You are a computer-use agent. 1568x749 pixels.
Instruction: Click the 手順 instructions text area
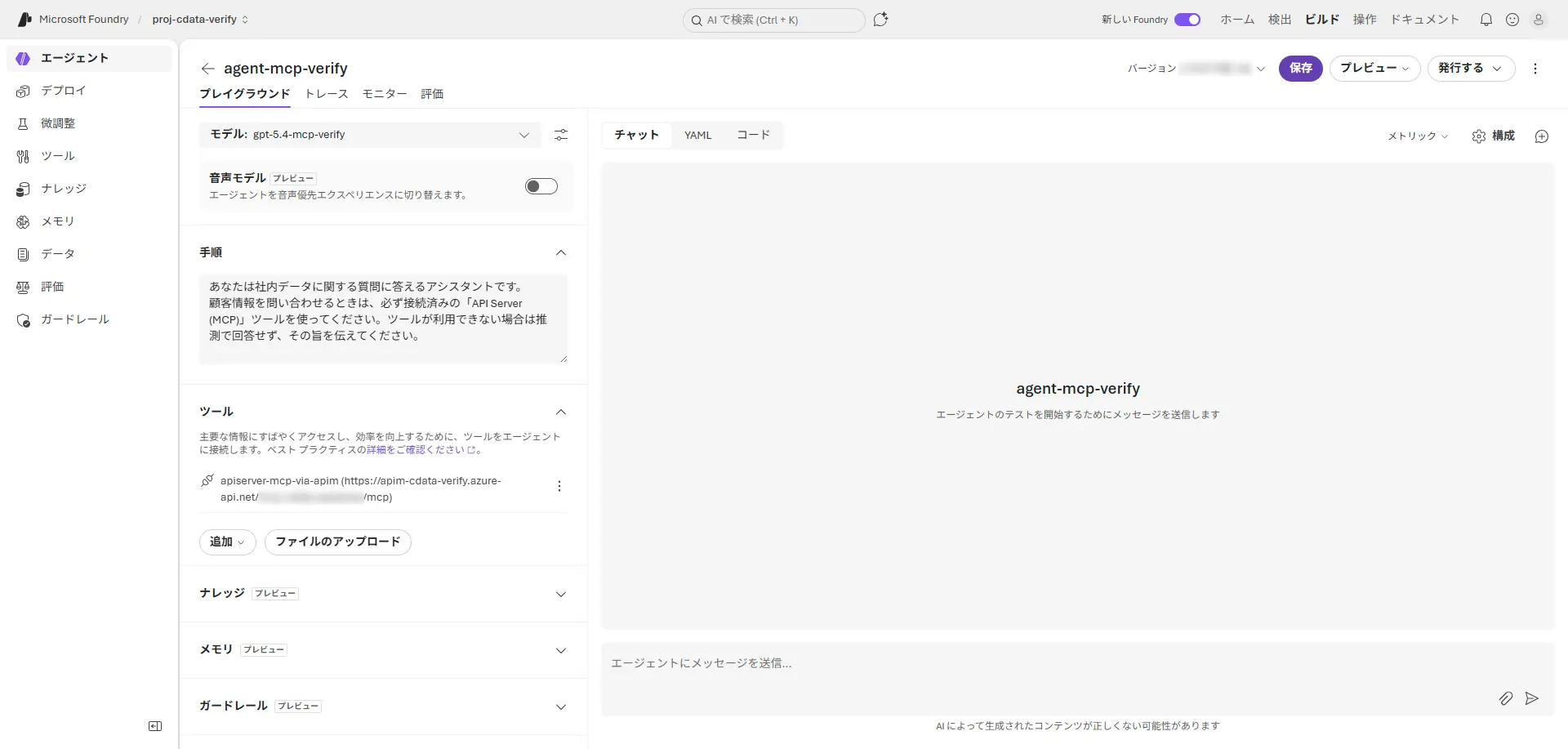pos(383,319)
